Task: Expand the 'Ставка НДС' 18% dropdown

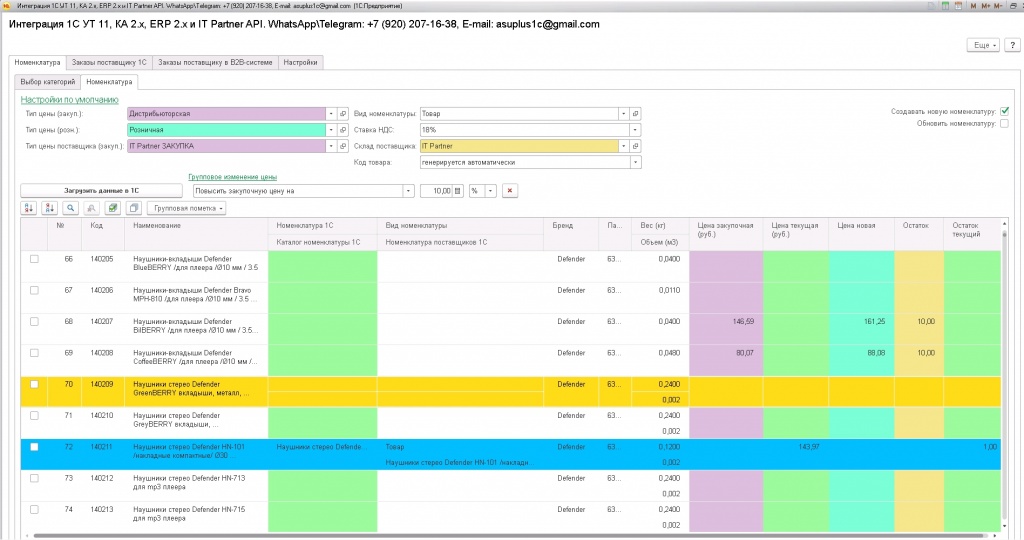Action: (635, 130)
